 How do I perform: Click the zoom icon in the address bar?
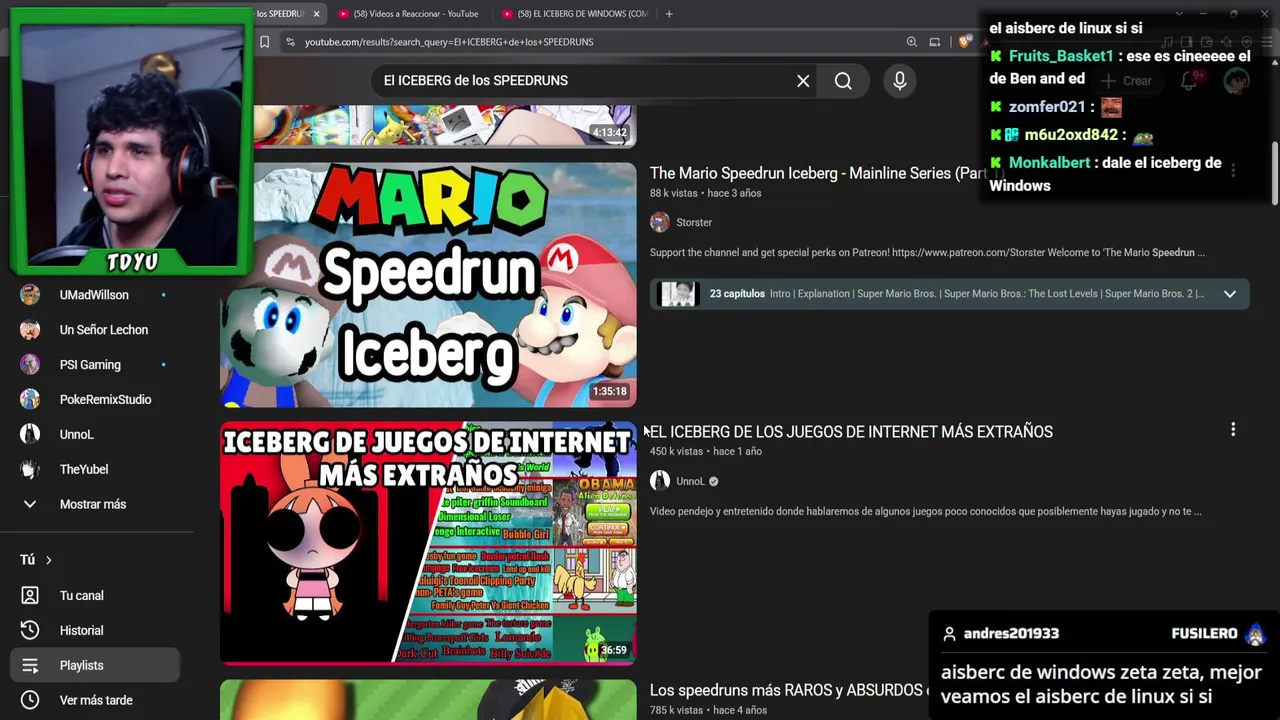912,42
